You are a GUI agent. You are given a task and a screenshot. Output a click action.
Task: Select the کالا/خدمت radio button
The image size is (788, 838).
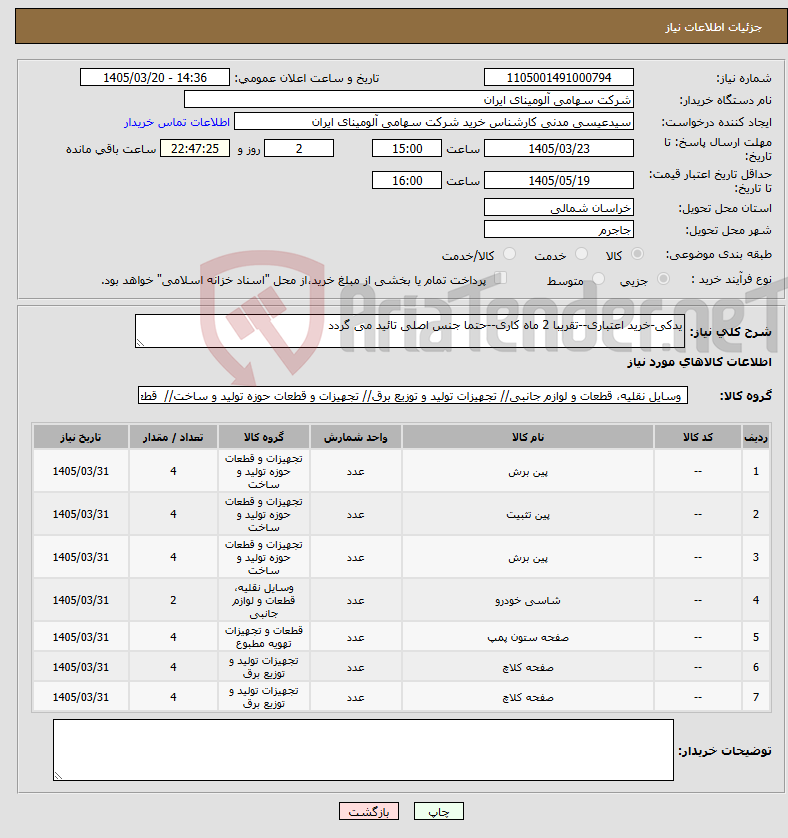(509, 254)
